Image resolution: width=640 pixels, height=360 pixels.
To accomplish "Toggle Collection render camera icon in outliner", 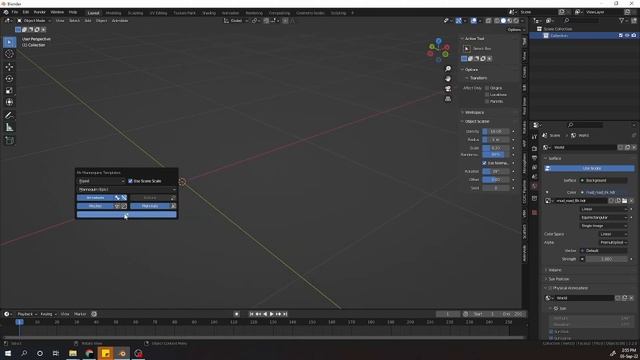I will [x=633, y=36].
